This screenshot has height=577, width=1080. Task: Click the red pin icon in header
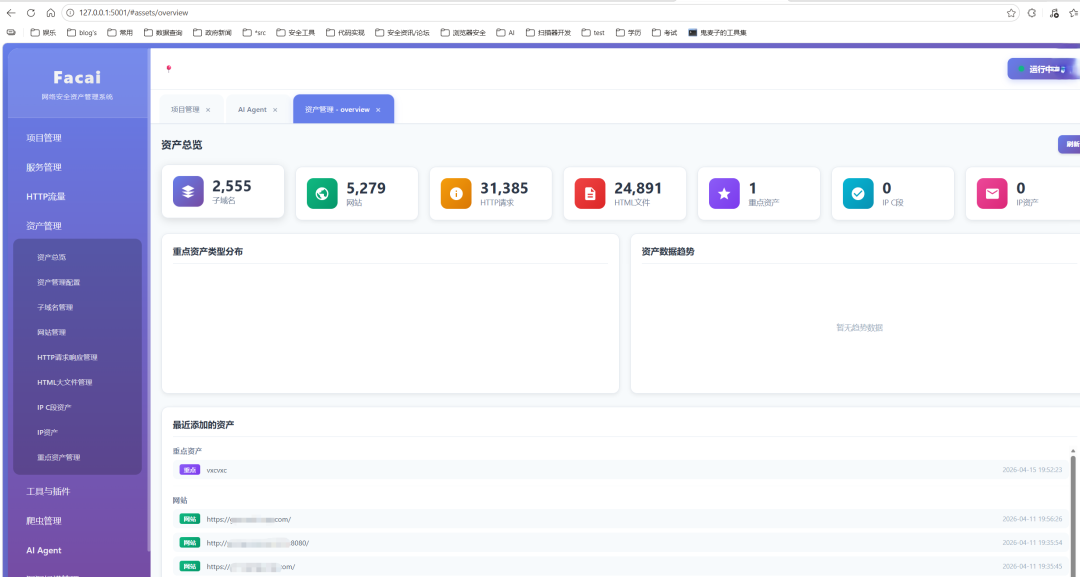point(169,69)
